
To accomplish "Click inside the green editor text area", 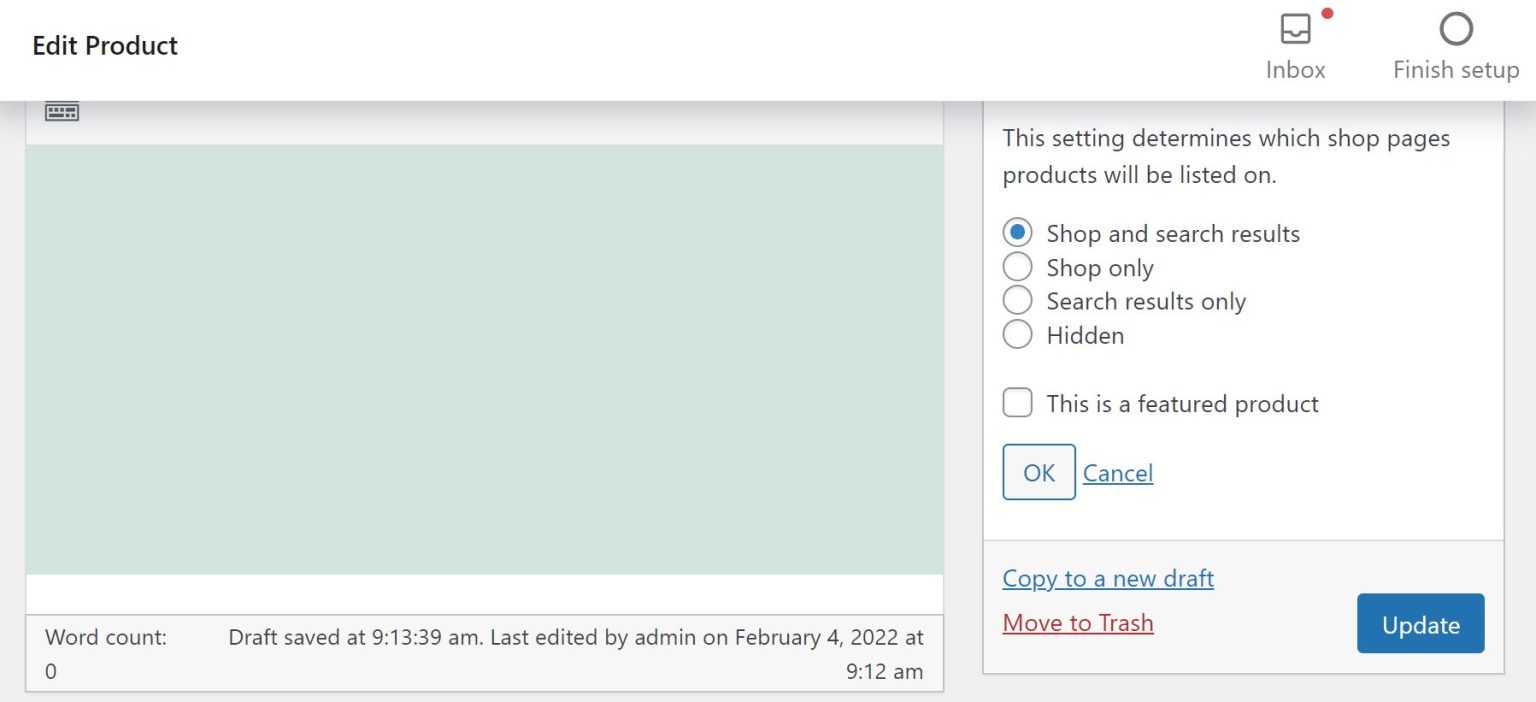I will (484, 359).
